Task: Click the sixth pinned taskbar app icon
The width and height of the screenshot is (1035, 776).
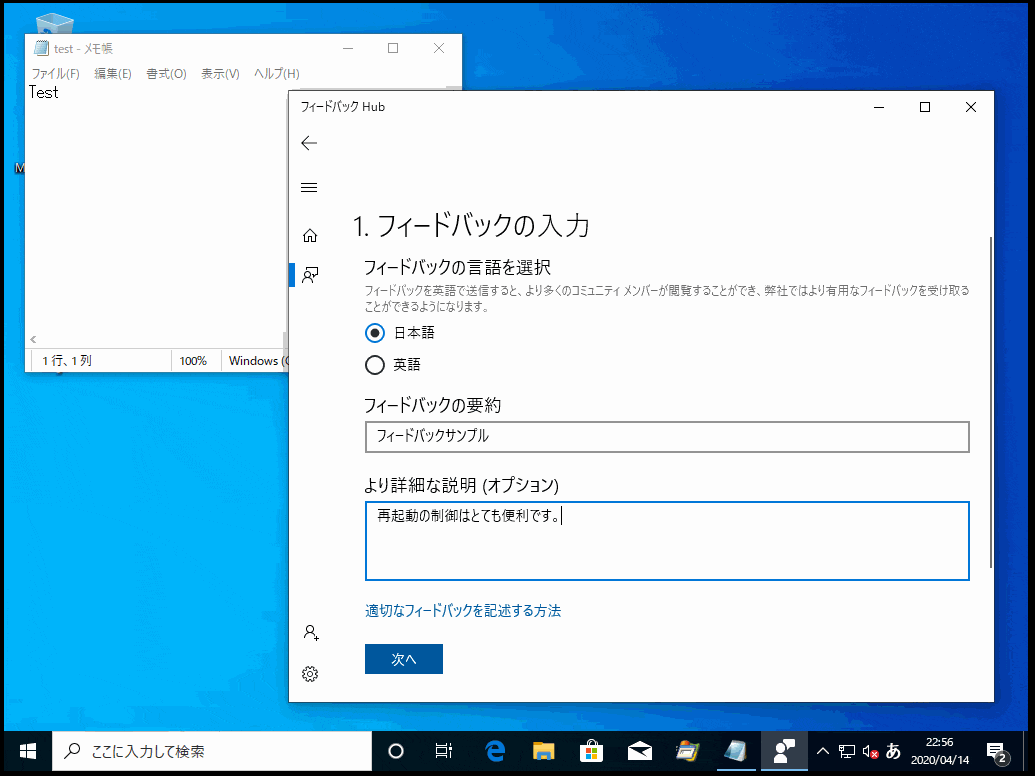Action: (x=688, y=751)
